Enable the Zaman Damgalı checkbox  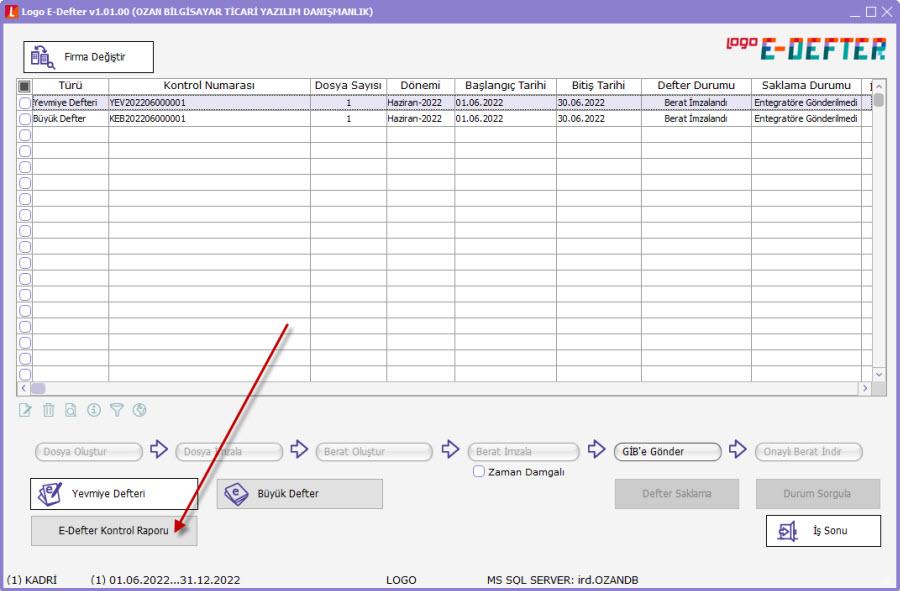click(x=479, y=471)
